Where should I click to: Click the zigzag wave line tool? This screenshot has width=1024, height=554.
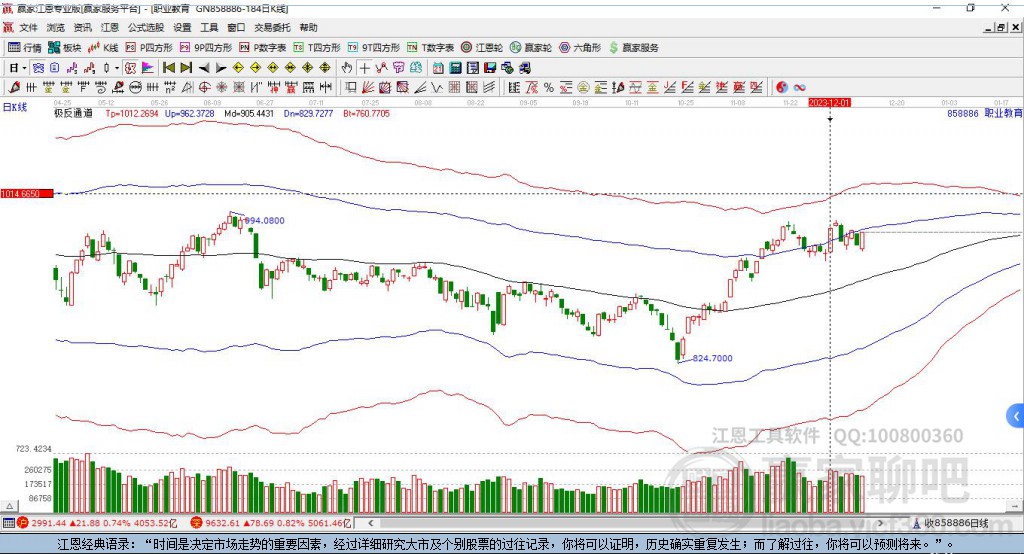pos(436,87)
